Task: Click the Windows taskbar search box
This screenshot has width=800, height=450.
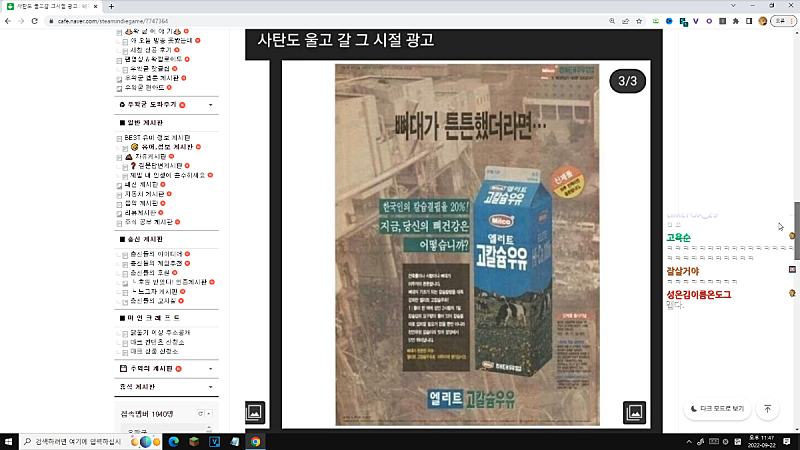Action: (80, 441)
